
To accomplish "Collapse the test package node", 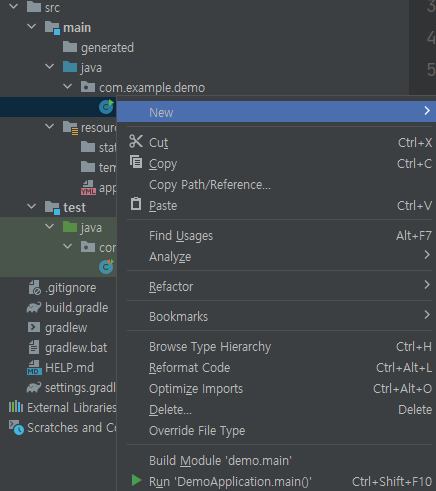I will [x=67, y=246].
